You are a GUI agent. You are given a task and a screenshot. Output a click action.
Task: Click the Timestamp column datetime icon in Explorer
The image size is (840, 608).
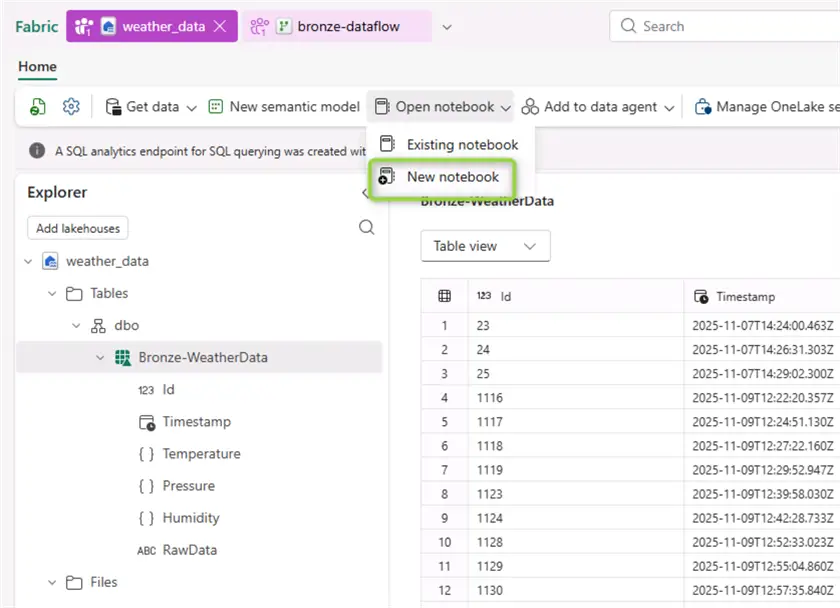pyautogui.click(x=147, y=422)
